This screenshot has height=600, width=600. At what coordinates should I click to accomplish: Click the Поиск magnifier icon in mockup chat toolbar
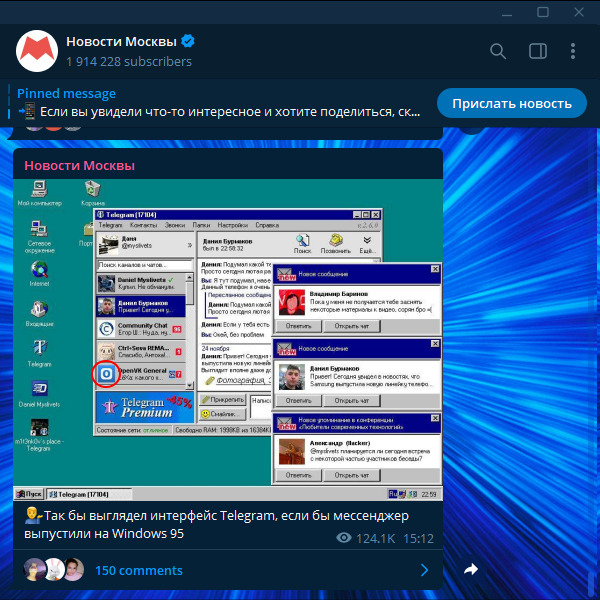302,244
